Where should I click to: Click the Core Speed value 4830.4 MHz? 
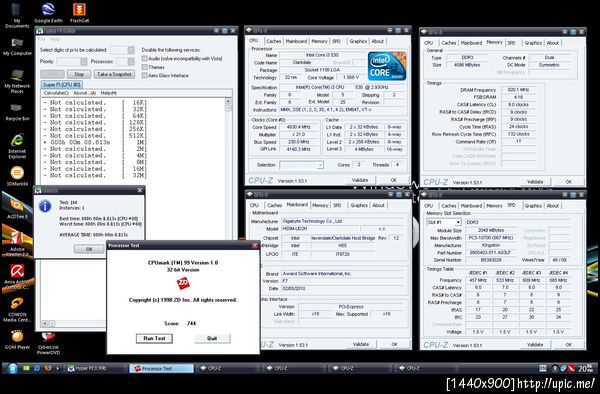(299, 127)
